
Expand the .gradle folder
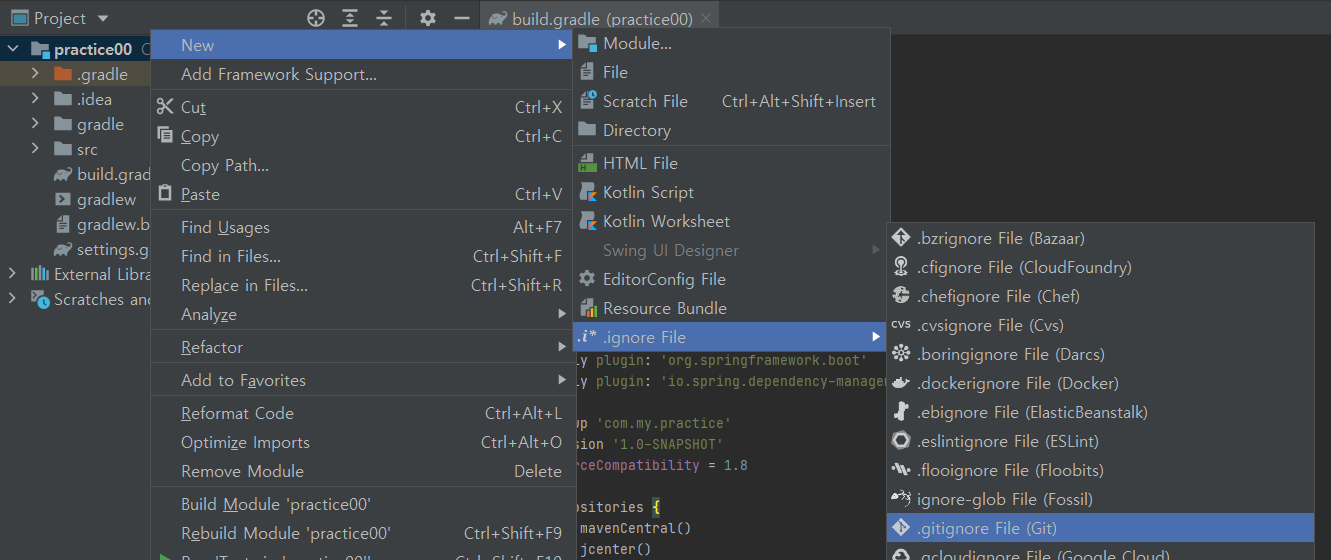[35, 74]
